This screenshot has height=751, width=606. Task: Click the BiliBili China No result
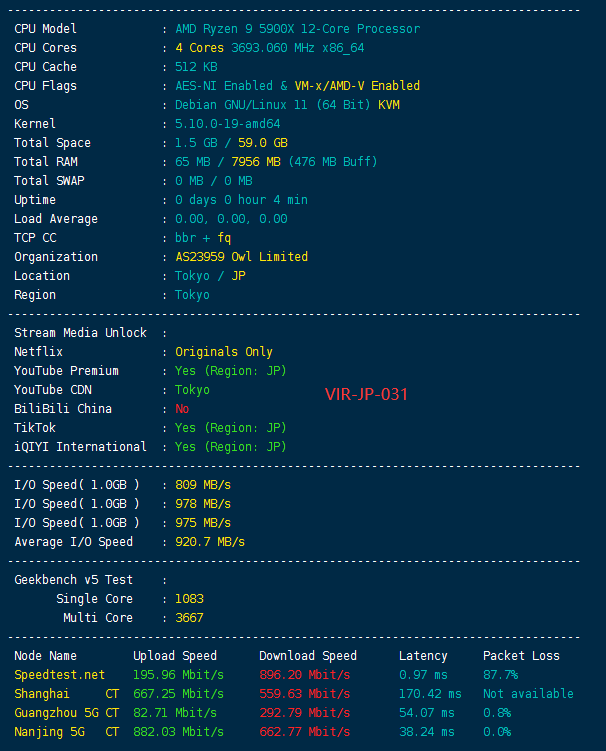(182, 409)
